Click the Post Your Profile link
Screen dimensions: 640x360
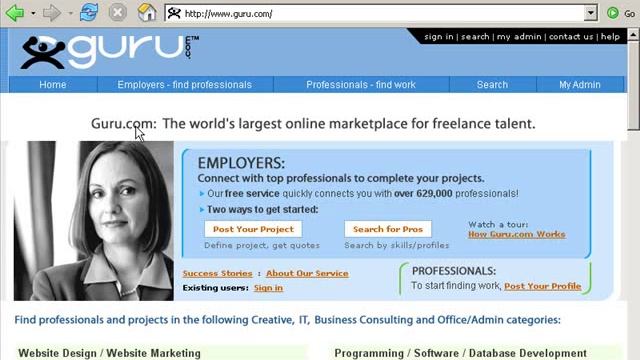542,286
